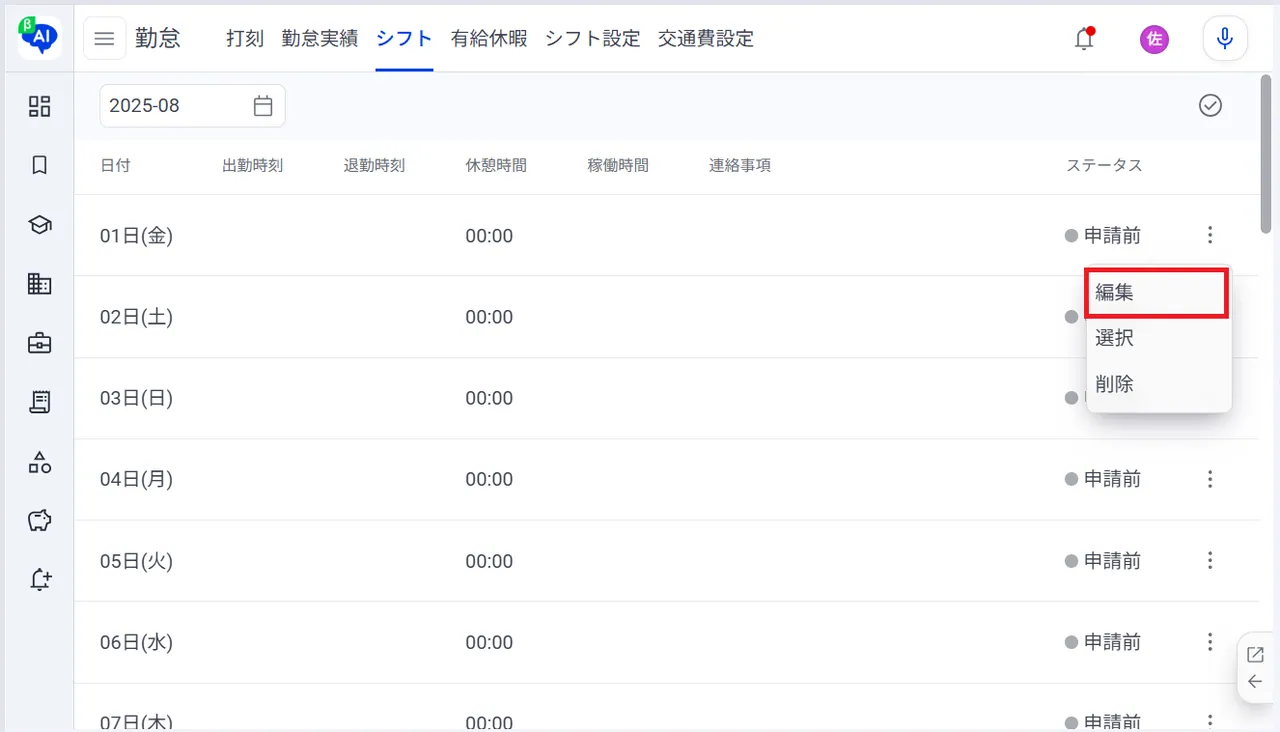The width and height of the screenshot is (1280, 732).
Task: Click the 06日(水) date cell
Action: coord(137,642)
